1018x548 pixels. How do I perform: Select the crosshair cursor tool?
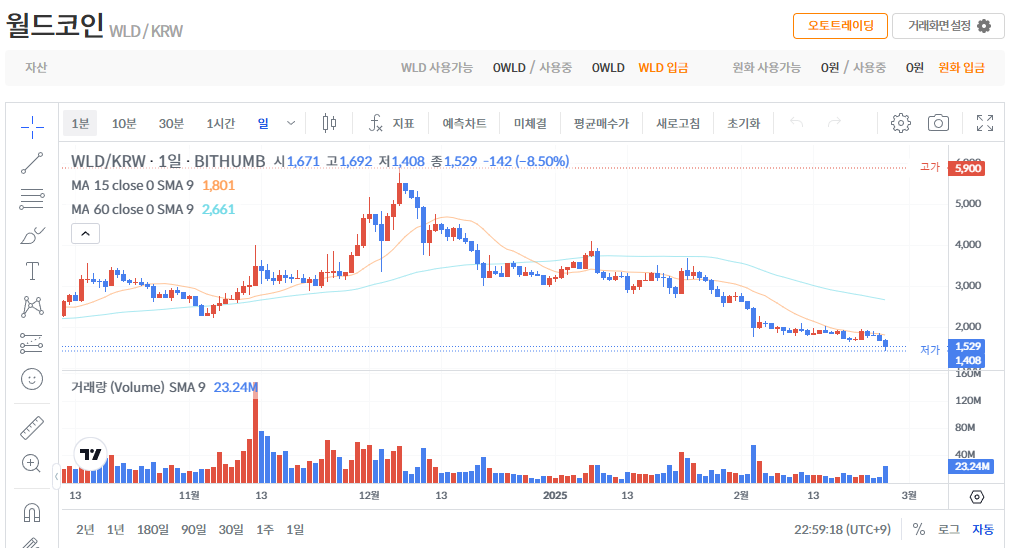pyautogui.click(x=32, y=127)
